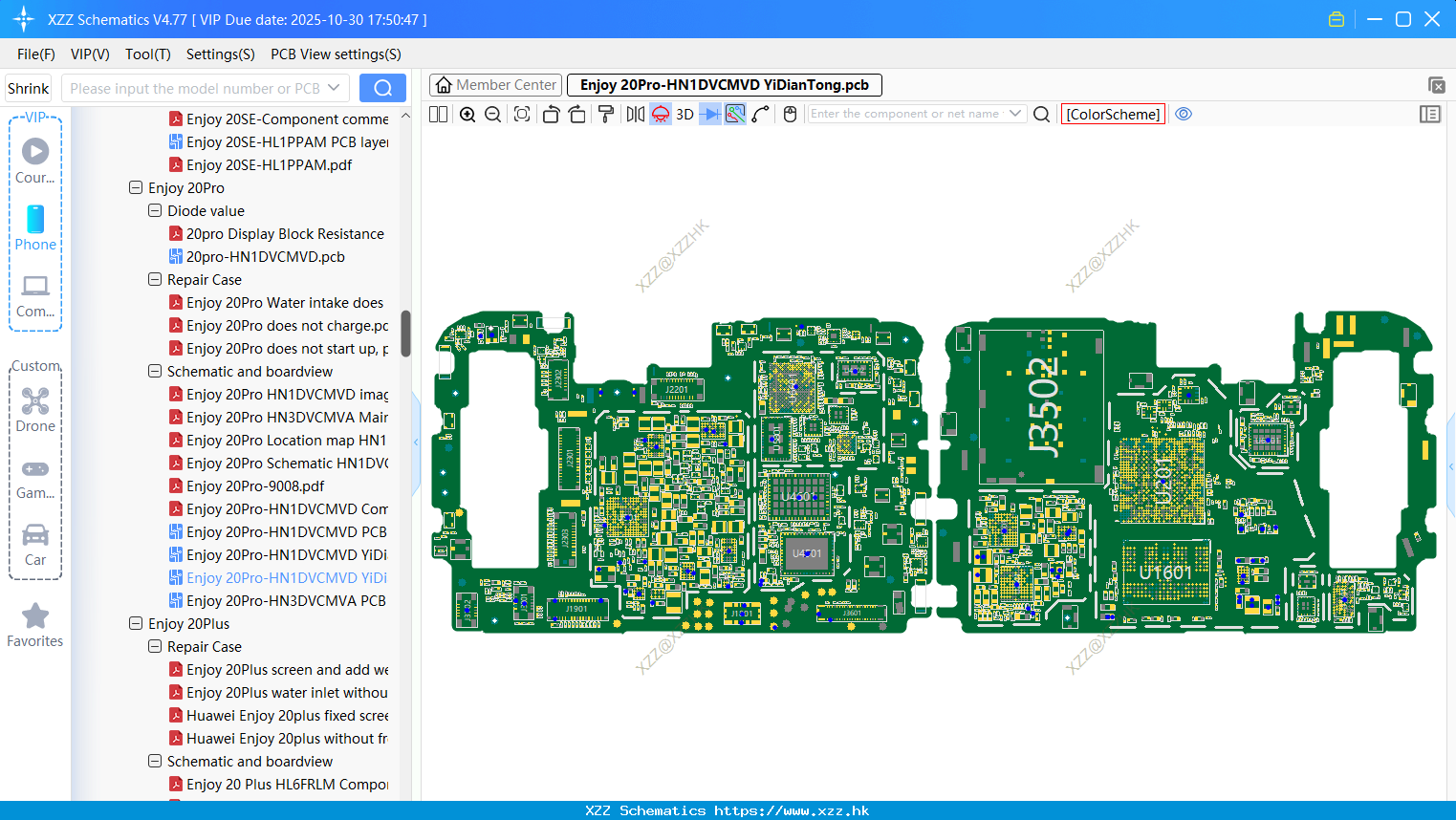Viewport: 1456px width, 820px height.
Task: Open the component name dropdown arrow
Action: tap(1015, 114)
